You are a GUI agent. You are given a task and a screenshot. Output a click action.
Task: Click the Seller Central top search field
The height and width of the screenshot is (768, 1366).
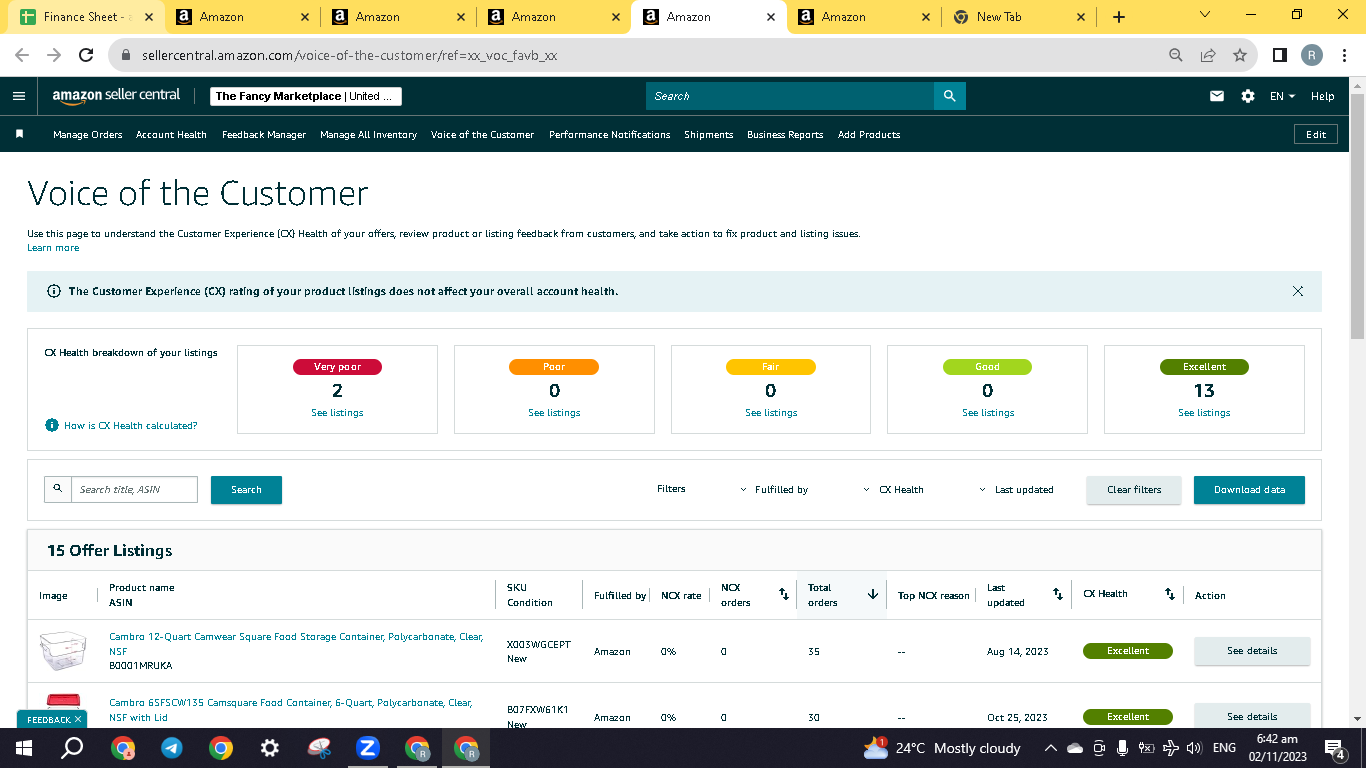coord(790,96)
